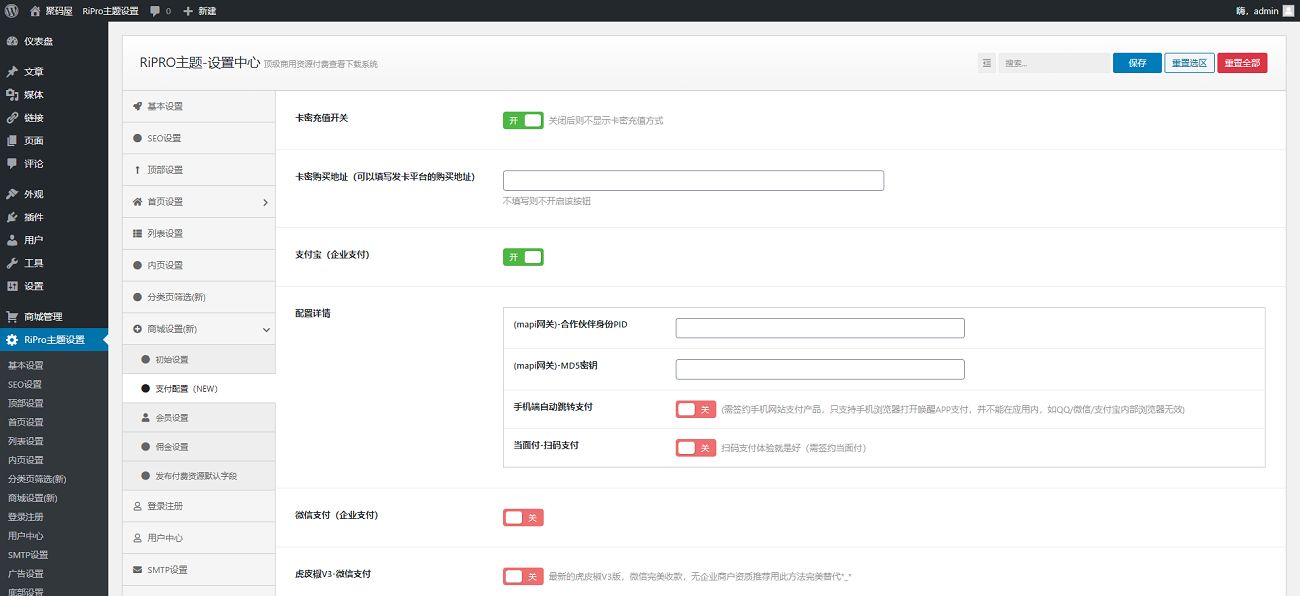This screenshot has height=596, width=1300.
Task: Click the Plugins plug icon in sidebar
Action: coord(12,217)
